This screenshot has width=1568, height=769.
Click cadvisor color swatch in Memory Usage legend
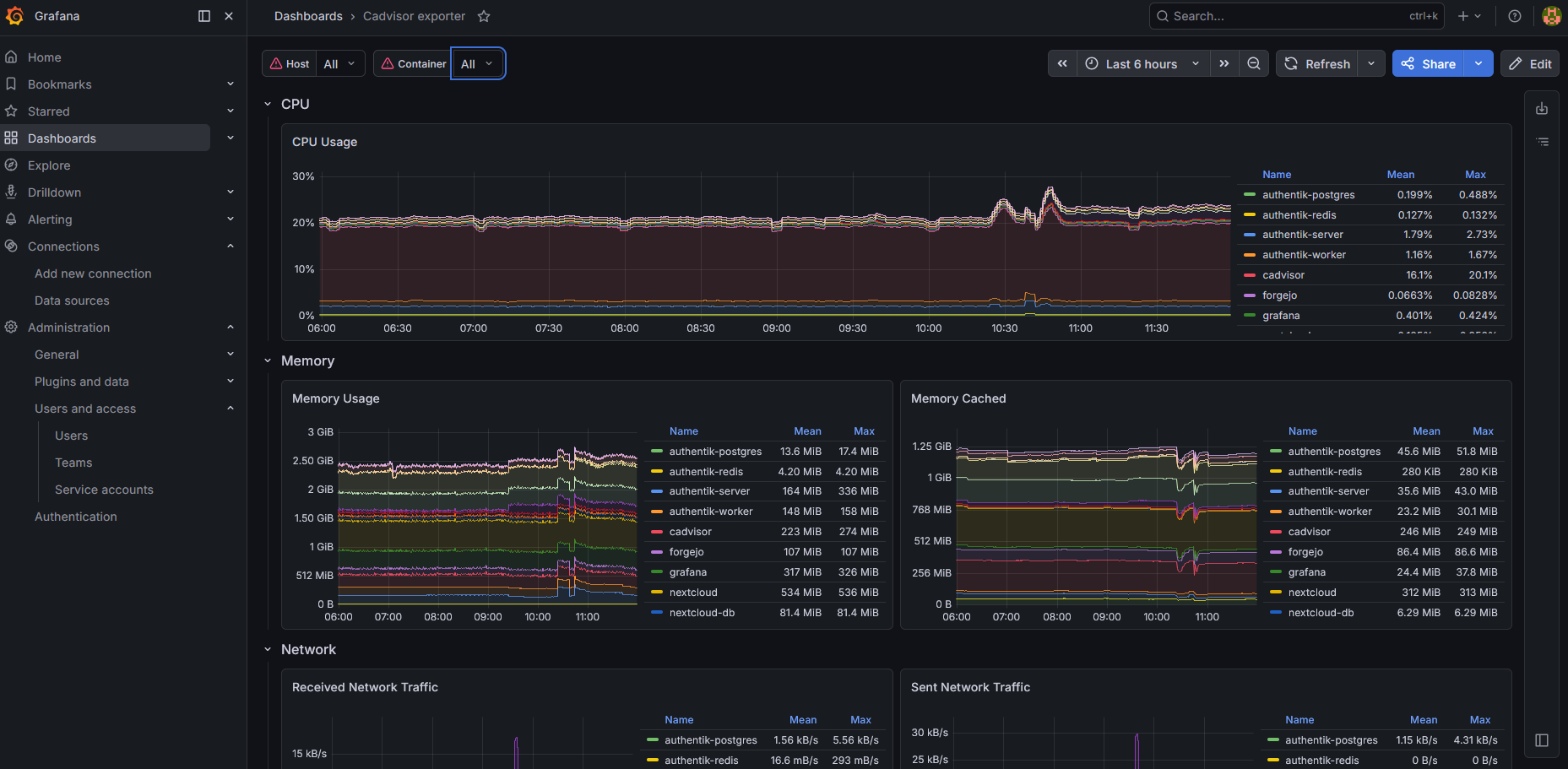pos(657,532)
